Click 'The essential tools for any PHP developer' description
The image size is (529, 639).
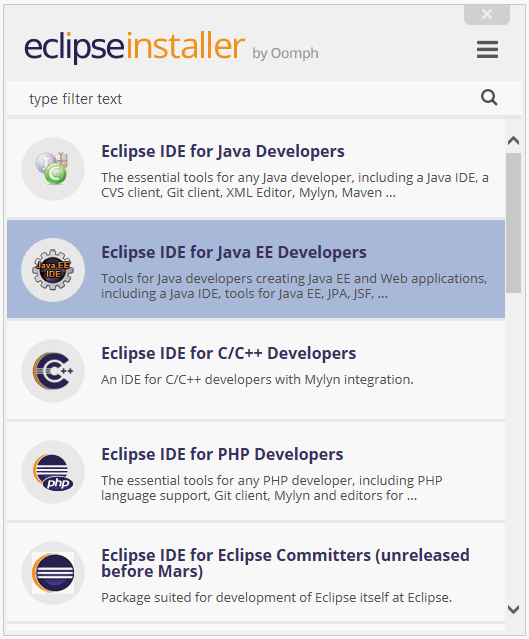coord(272,488)
